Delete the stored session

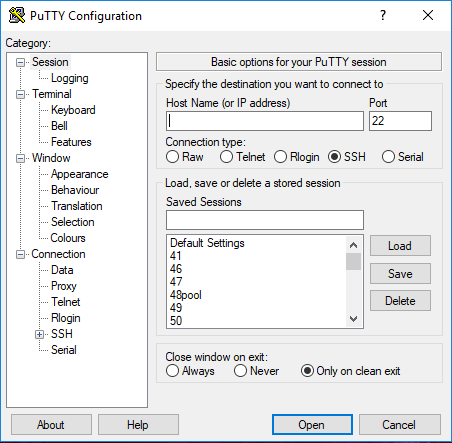(400, 301)
